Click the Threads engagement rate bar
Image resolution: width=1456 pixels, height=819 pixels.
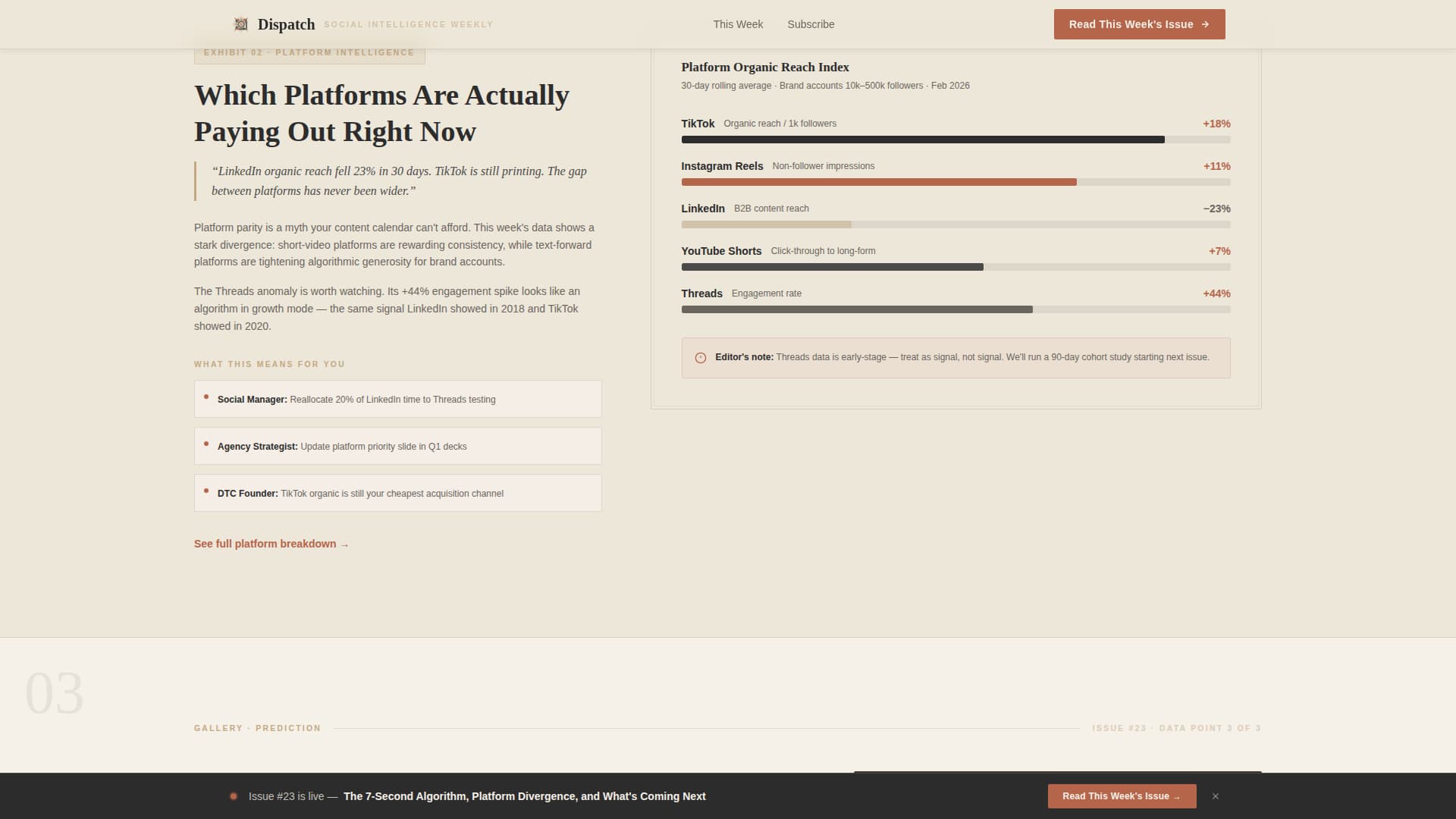coord(955,309)
